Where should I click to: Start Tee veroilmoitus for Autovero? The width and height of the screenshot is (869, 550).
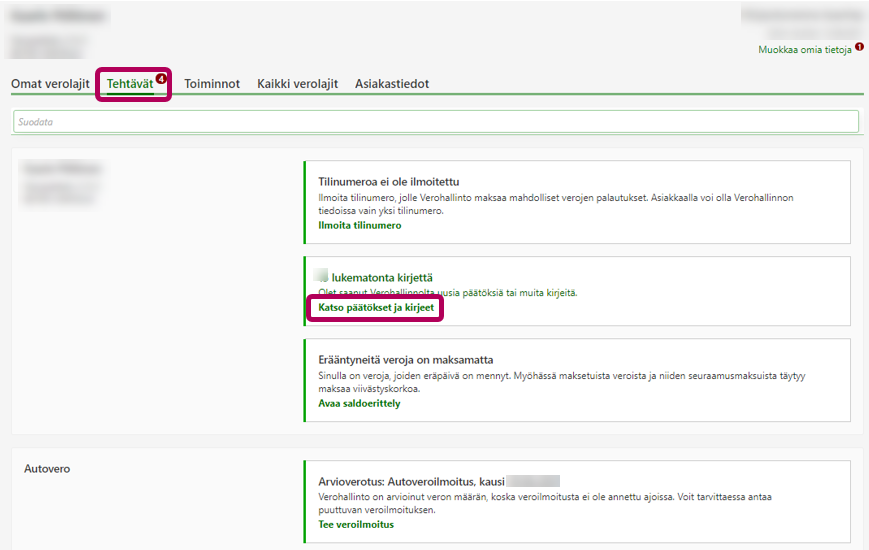pyautogui.click(x=355, y=524)
